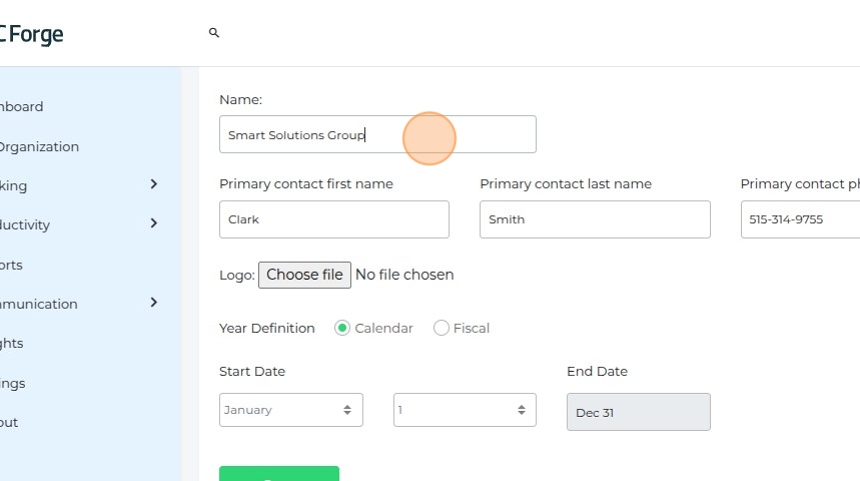Screen dimensions: 860x481
Task: Go to Organization in the sidebar
Action: [38, 146]
